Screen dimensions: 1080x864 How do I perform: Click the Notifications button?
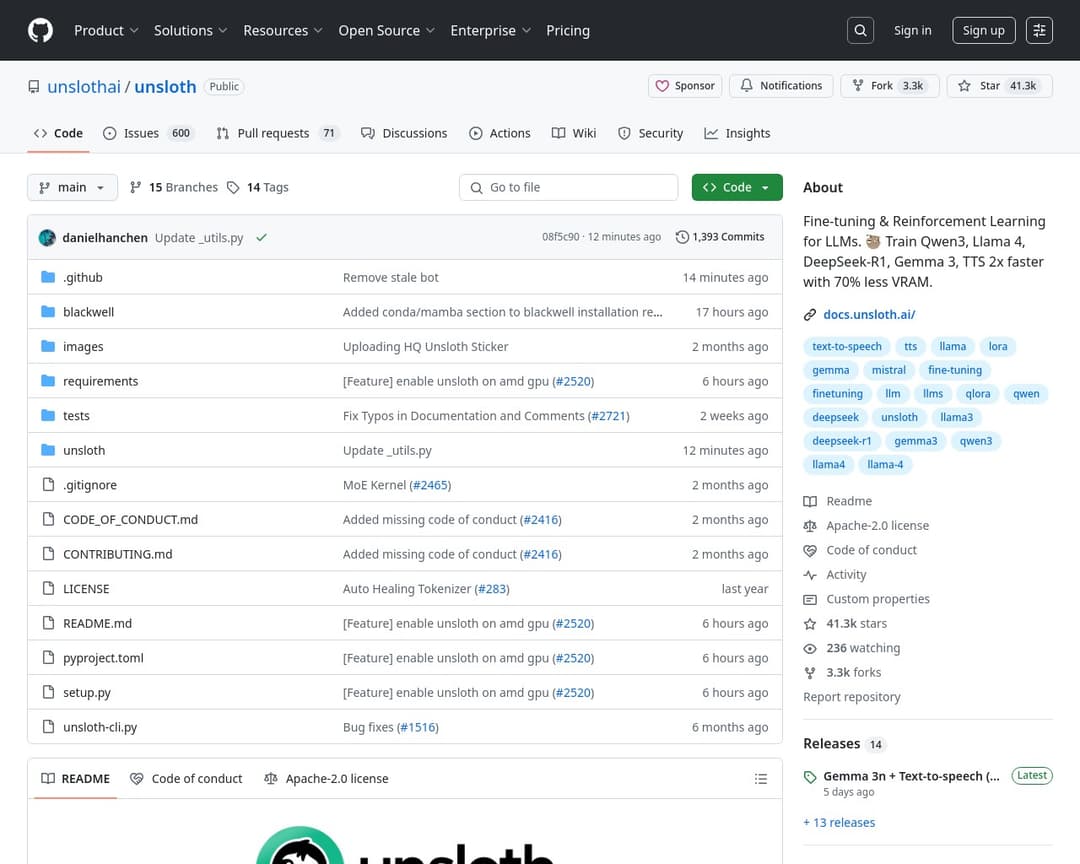click(x=781, y=86)
